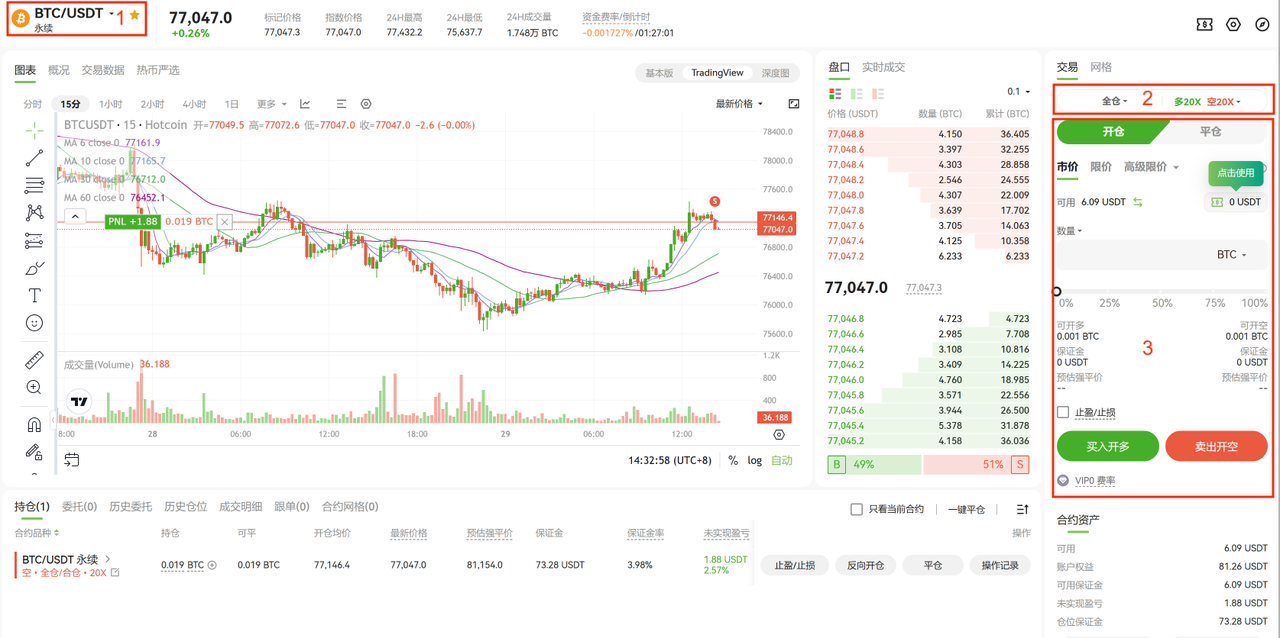This screenshot has height=638, width=1280.
Task: Toggle 自动 auto scale on chart
Action: coord(781,461)
